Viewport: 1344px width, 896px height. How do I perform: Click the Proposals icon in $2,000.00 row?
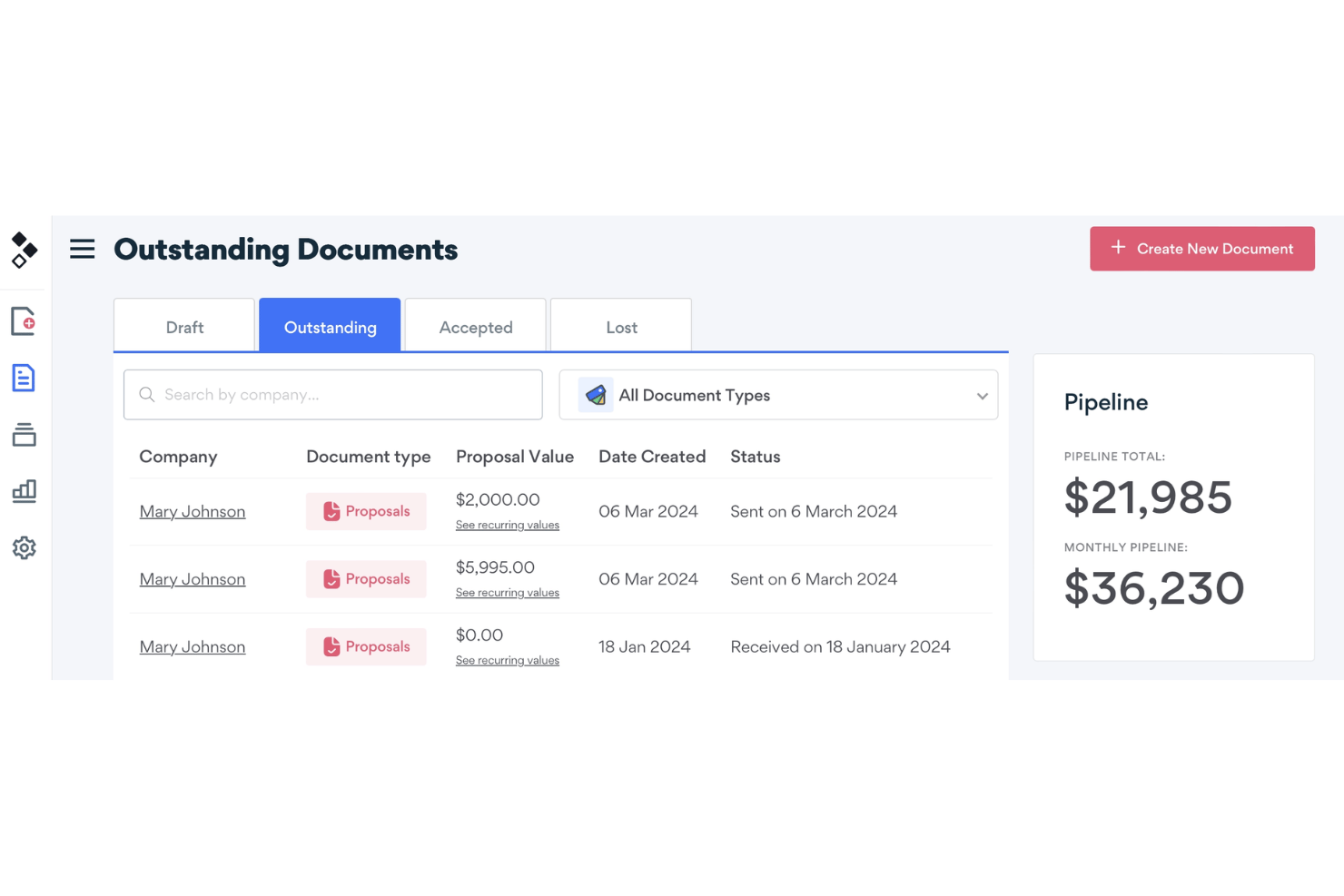(x=331, y=512)
